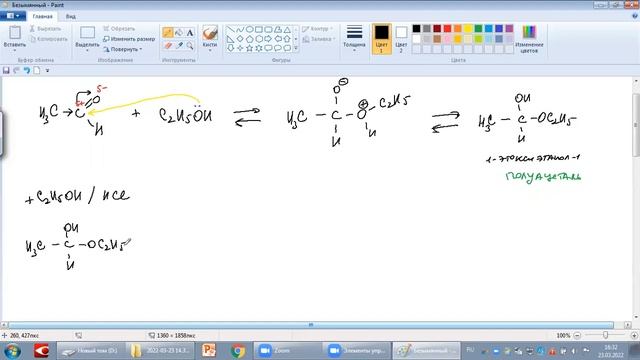The width and height of the screenshot is (640, 360).
Task: Open Edit colors (Изменение цветов)
Action: 529,39
